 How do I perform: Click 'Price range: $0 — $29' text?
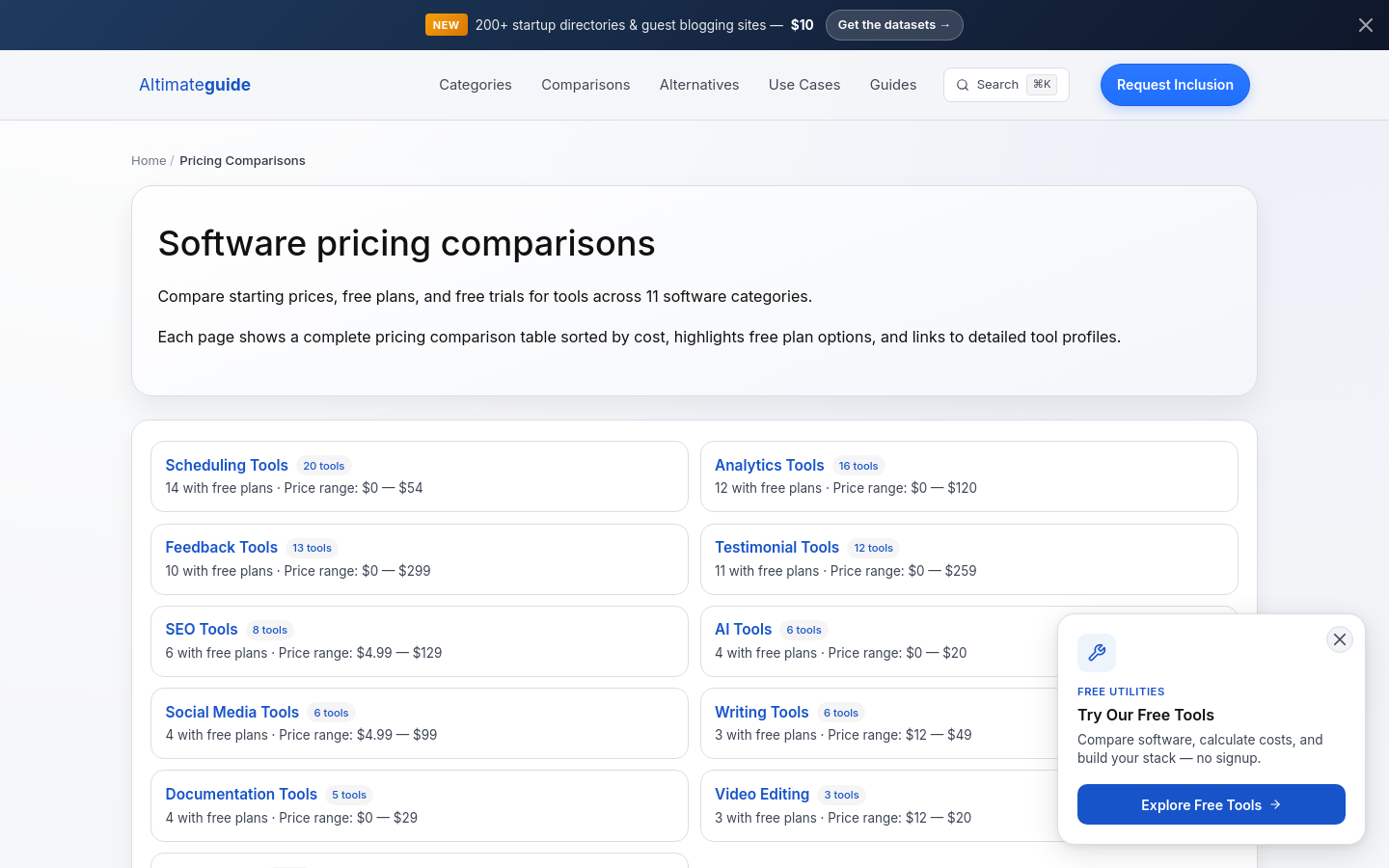pos(348,818)
